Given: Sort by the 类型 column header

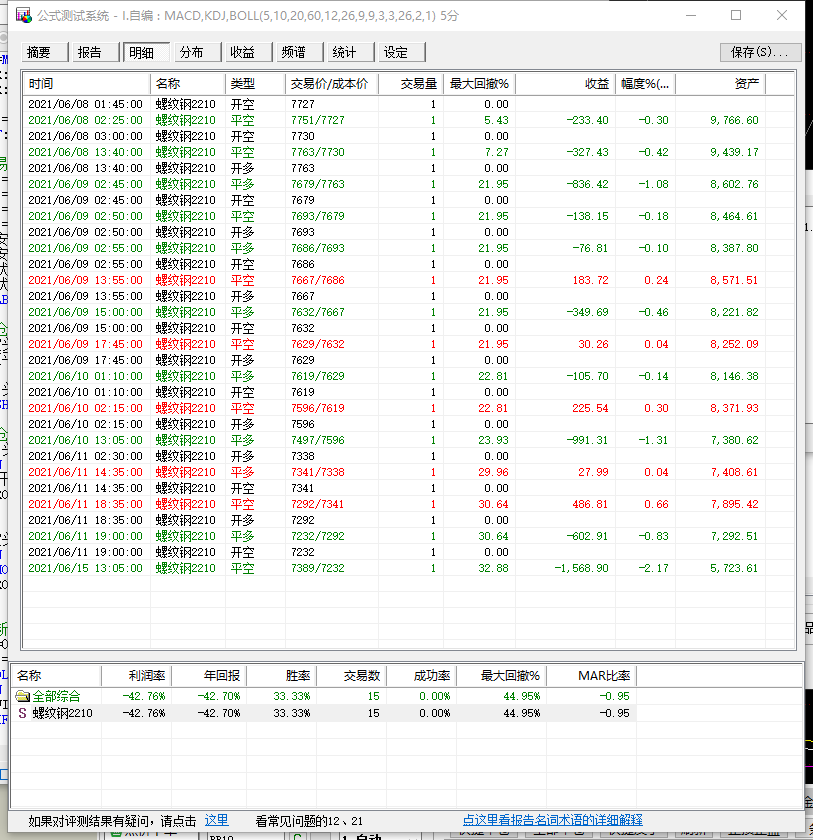Looking at the screenshot, I should 255,84.
